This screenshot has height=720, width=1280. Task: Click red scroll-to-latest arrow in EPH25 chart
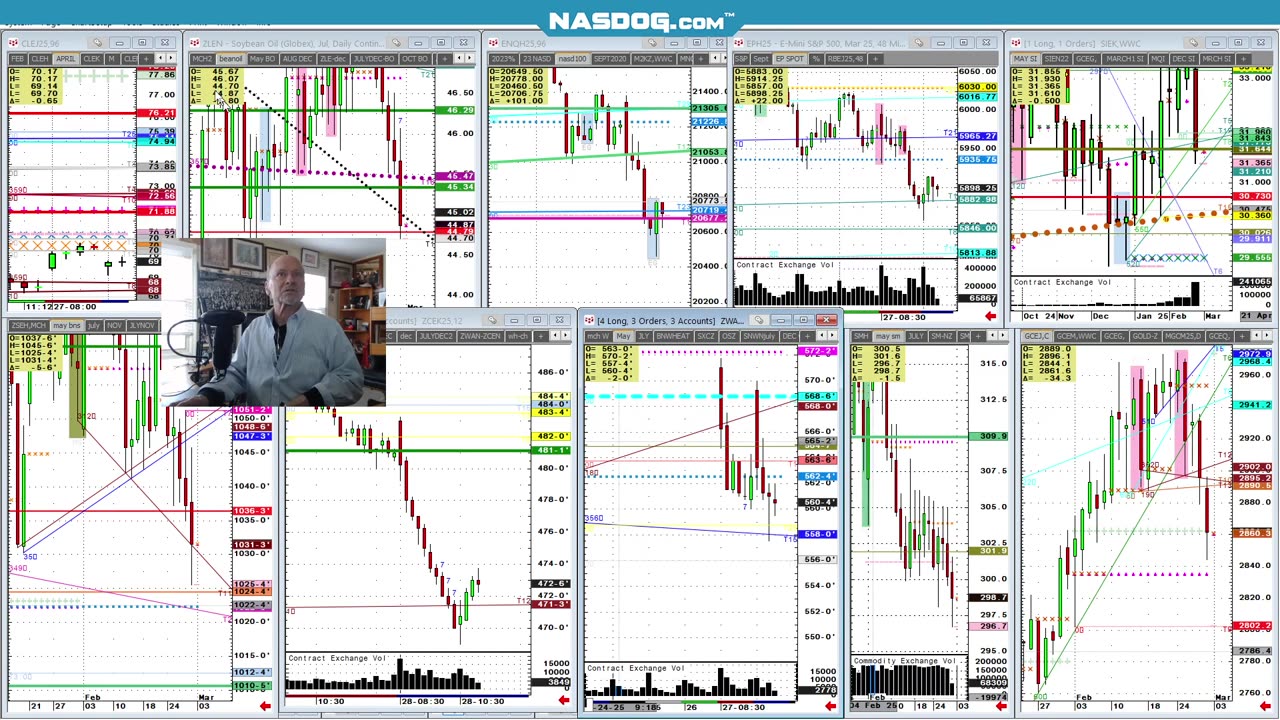tap(990, 316)
